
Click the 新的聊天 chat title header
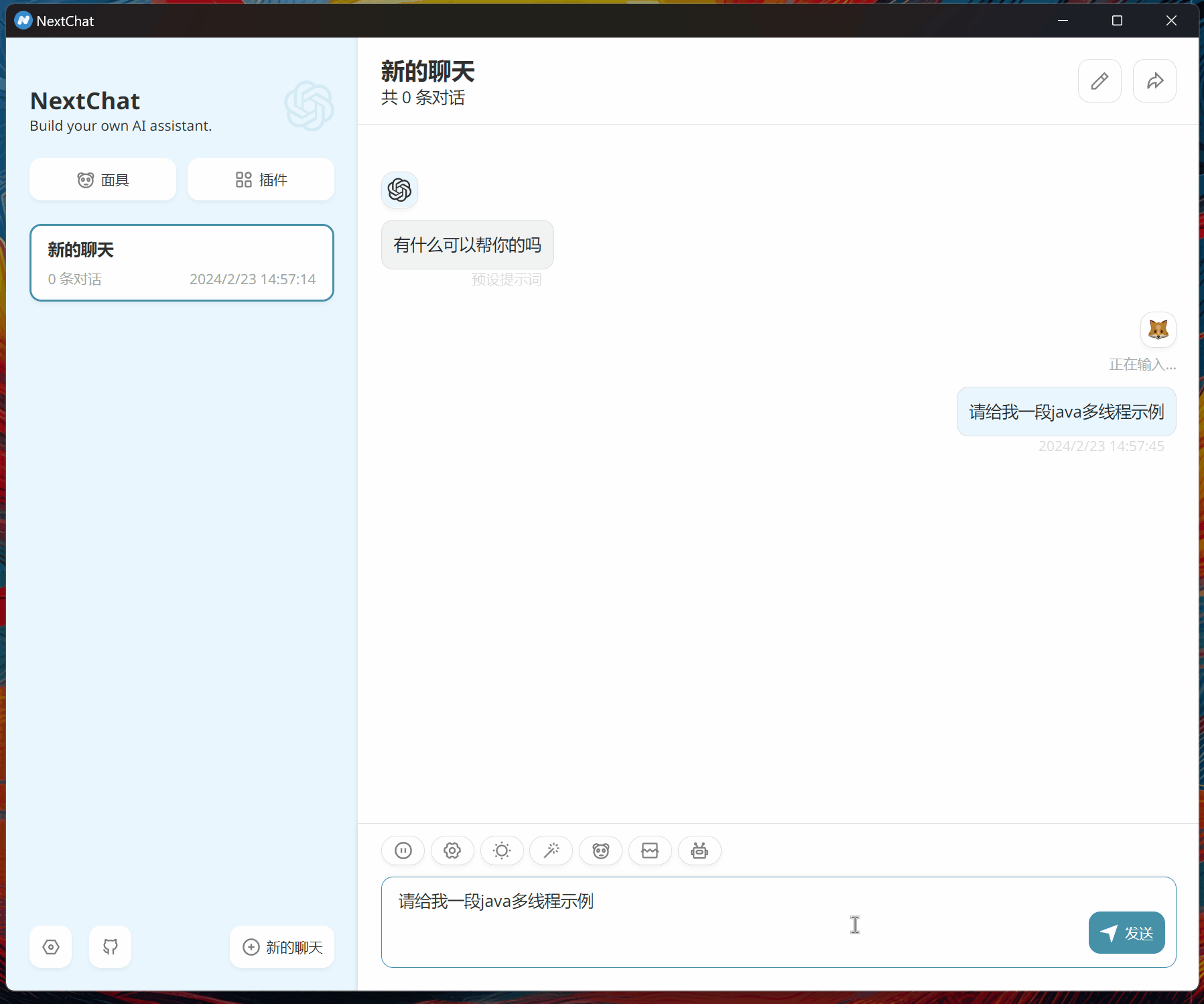427,72
